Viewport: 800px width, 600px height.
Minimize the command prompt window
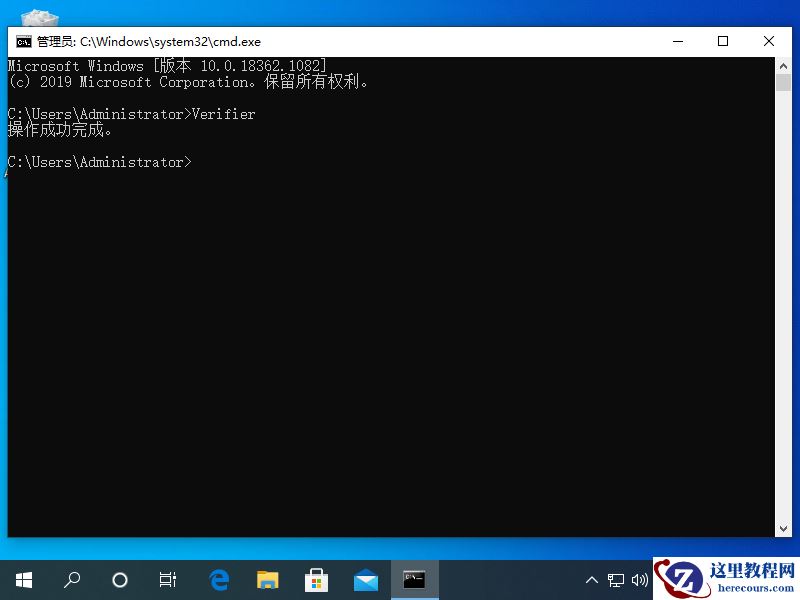pyautogui.click(x=677, y=41)
